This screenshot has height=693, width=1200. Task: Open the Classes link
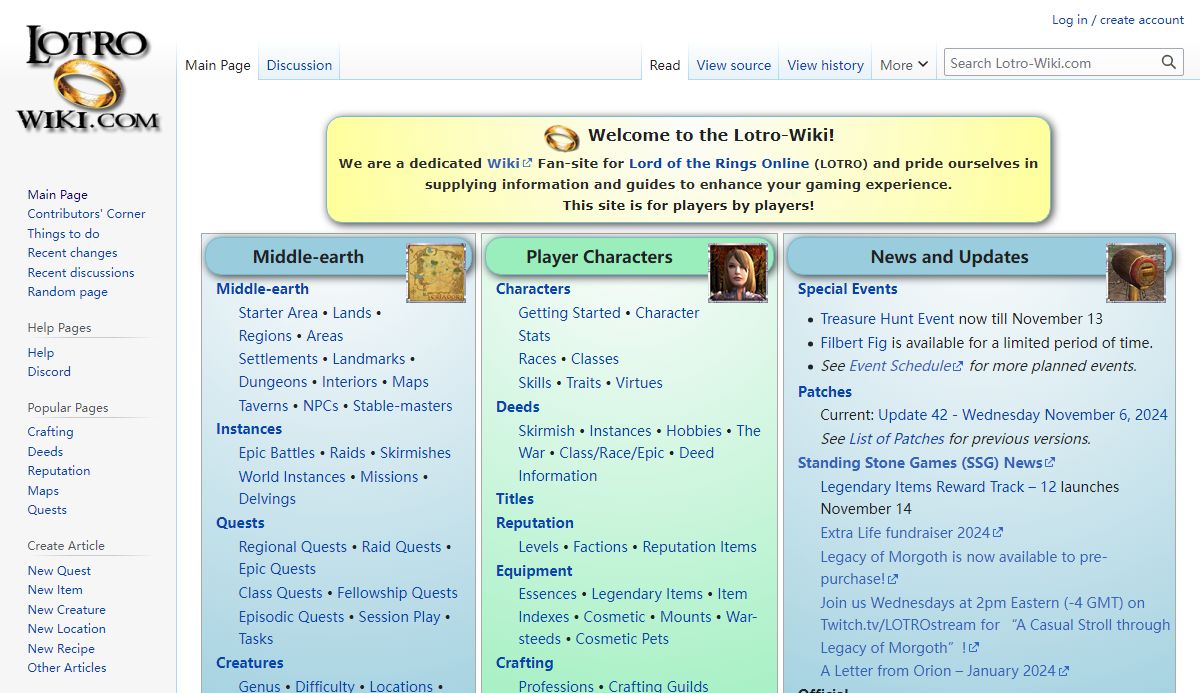(x=595, y=359)
